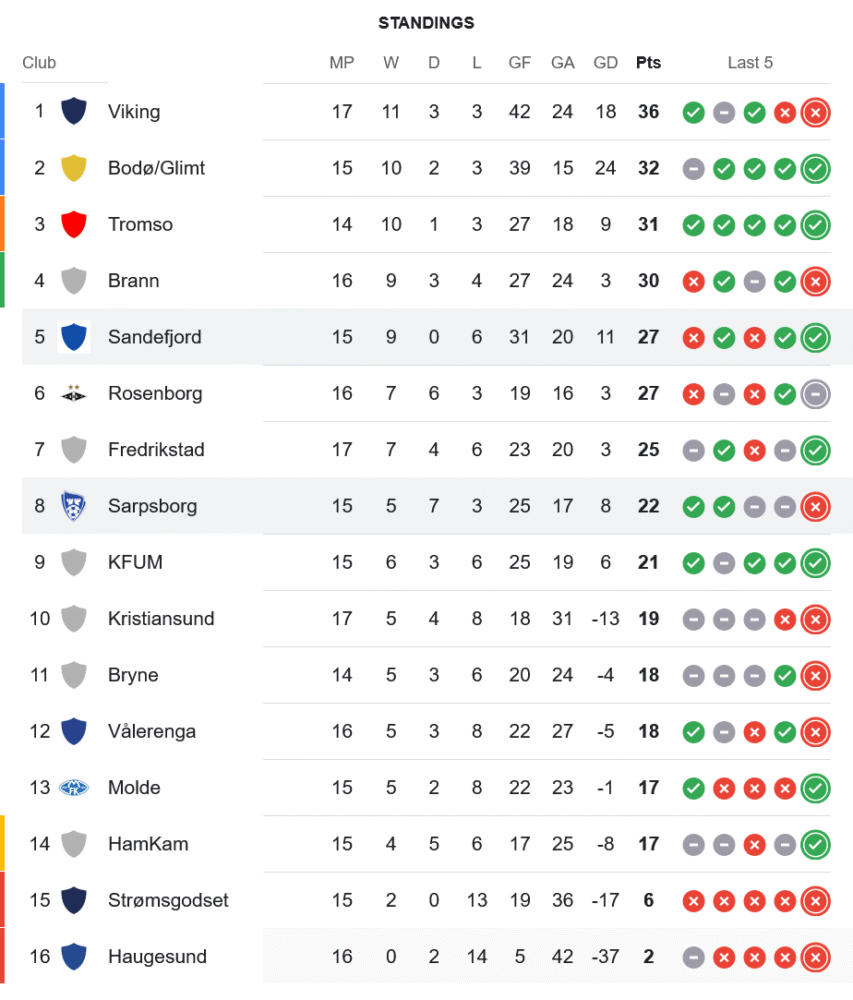The height and width of the screenshot is (1000, 853).
Task: Click the Molde club logo
Action: (74, 788)
